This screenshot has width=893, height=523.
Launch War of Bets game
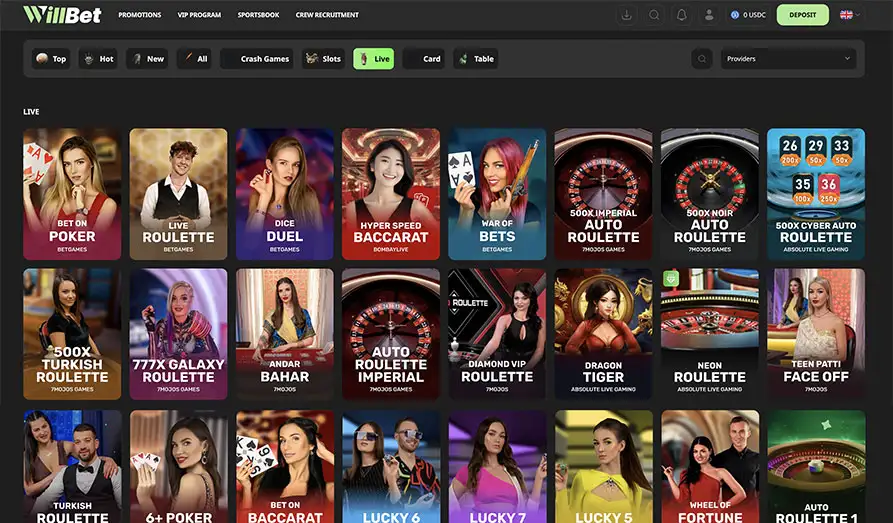(x=497, y=194)
